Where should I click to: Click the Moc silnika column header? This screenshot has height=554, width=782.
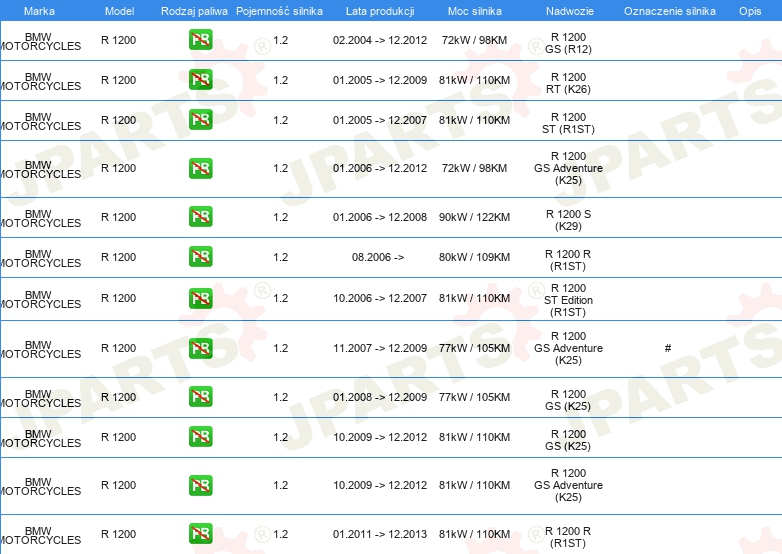474,11
